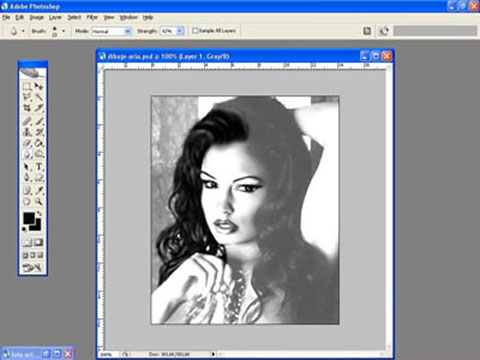Select the Clone Stamp tool
Viewport: 480px width, 360px height.
click(x=27, y=132)
